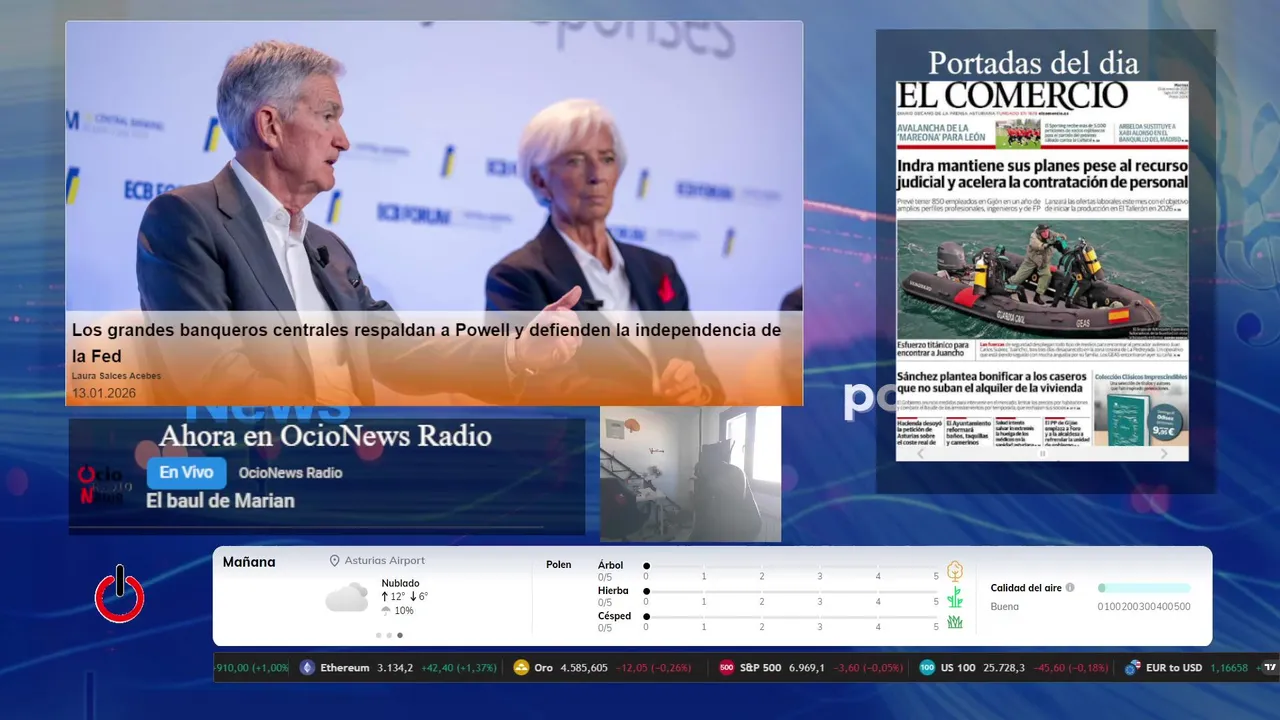Click the Césped grass pollen icon
The height and width of the screenshot is (720, 1280).
pyautogui.click(x=955, y=622)
